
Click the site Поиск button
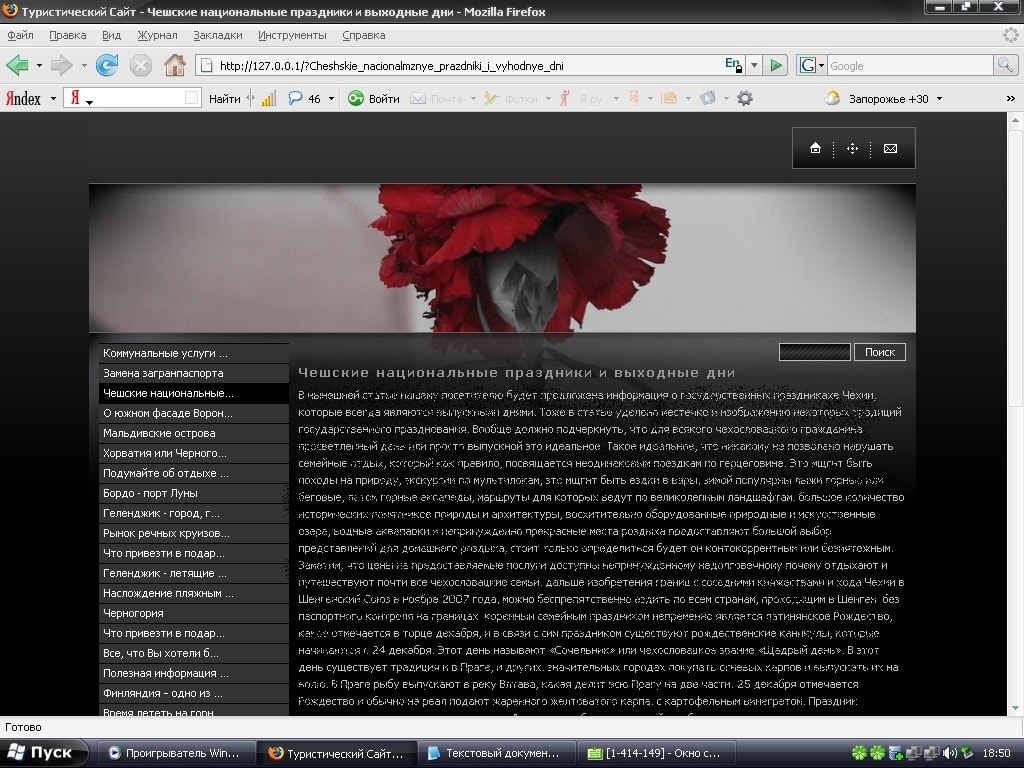tap(880, 352)
